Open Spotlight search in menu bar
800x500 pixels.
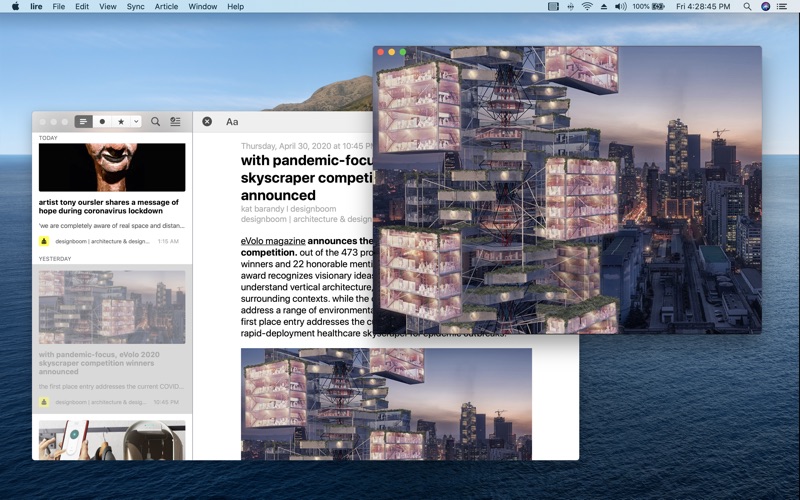(747, 6)
